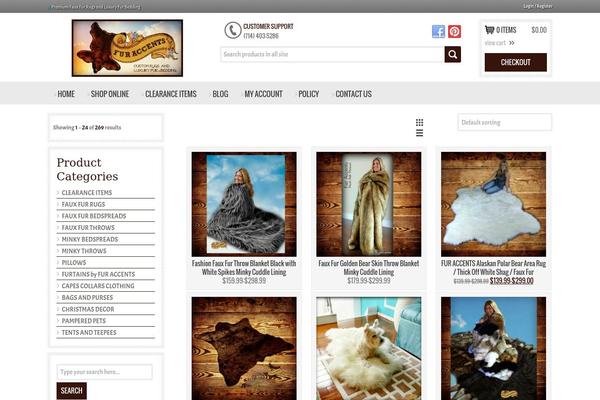Focus the sidebar 'Type your search here' field
Screen dimensions: 600x400
[x=104, y=372]
